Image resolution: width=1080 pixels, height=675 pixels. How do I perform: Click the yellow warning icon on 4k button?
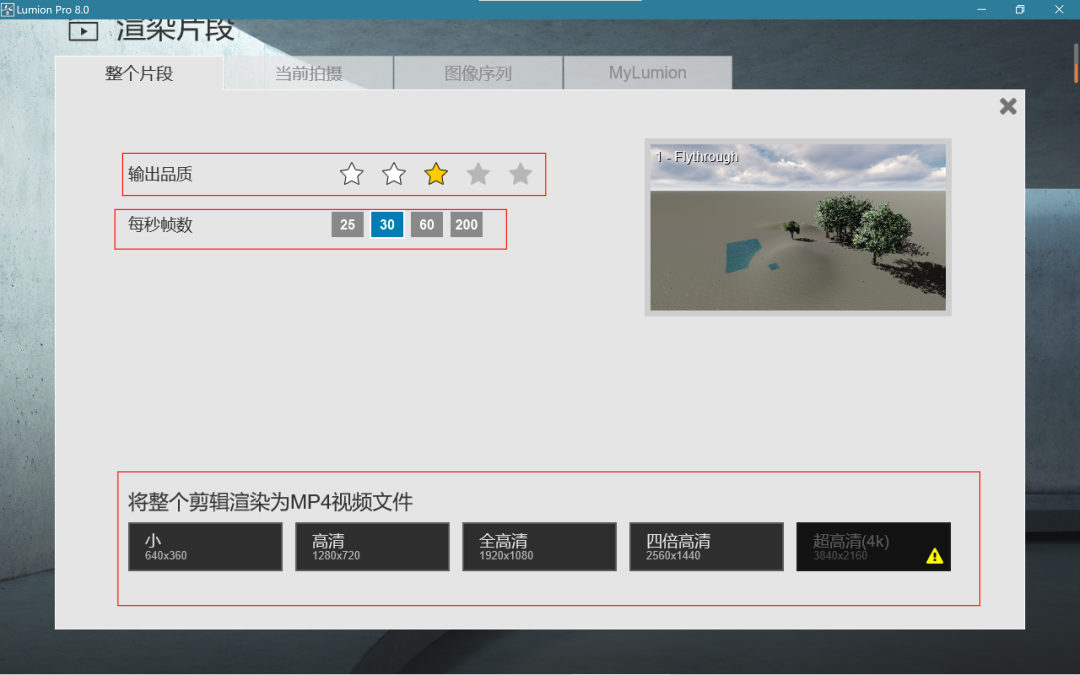pos(935,556)
